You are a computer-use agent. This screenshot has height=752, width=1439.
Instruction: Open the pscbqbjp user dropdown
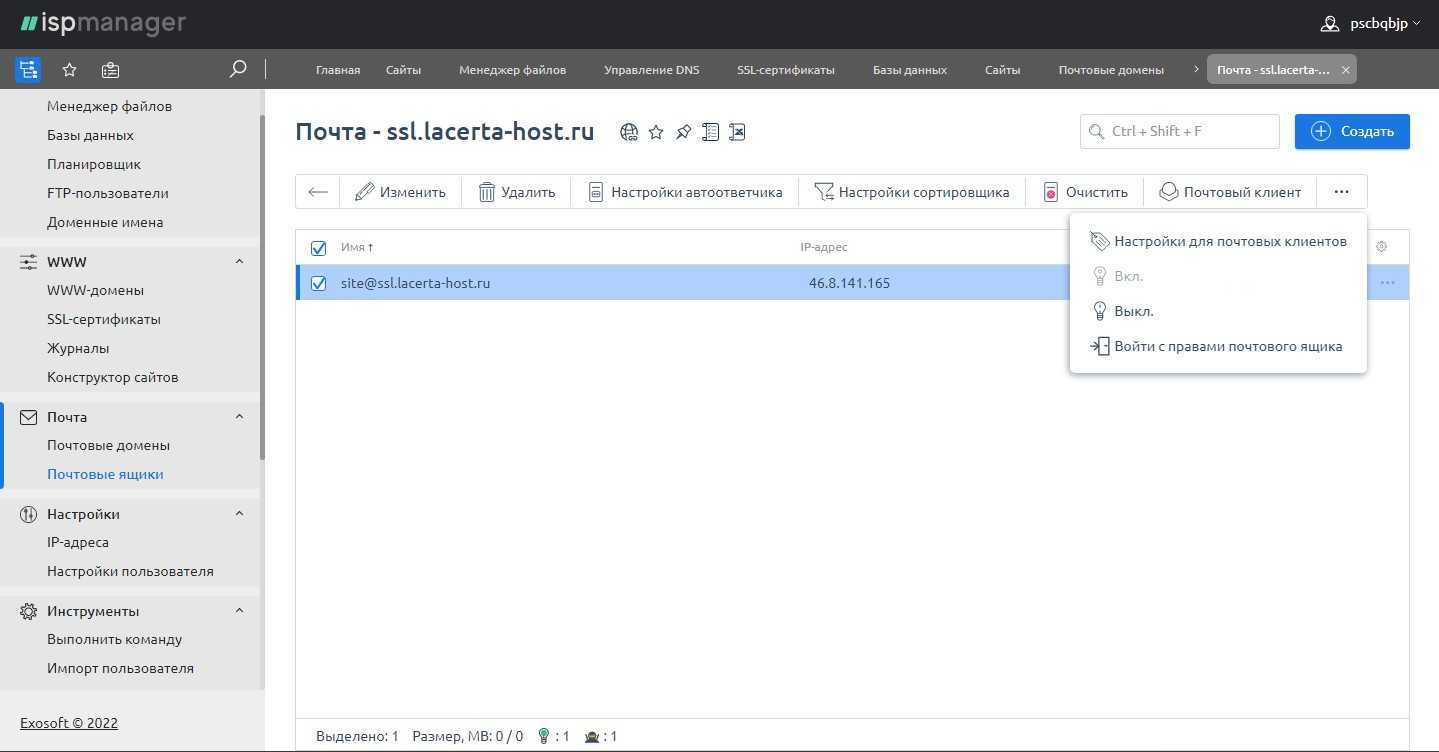tap(1370, 23)
